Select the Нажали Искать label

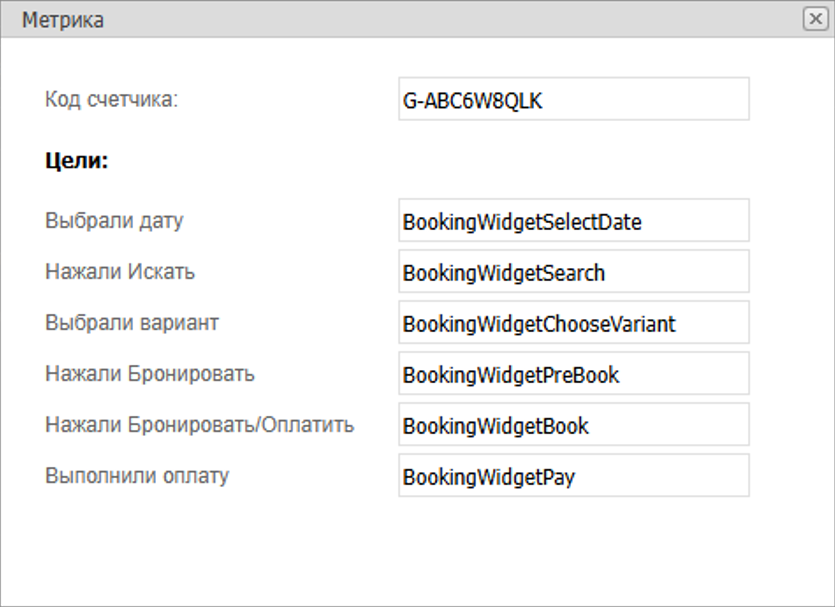click(x=120, y=272)
